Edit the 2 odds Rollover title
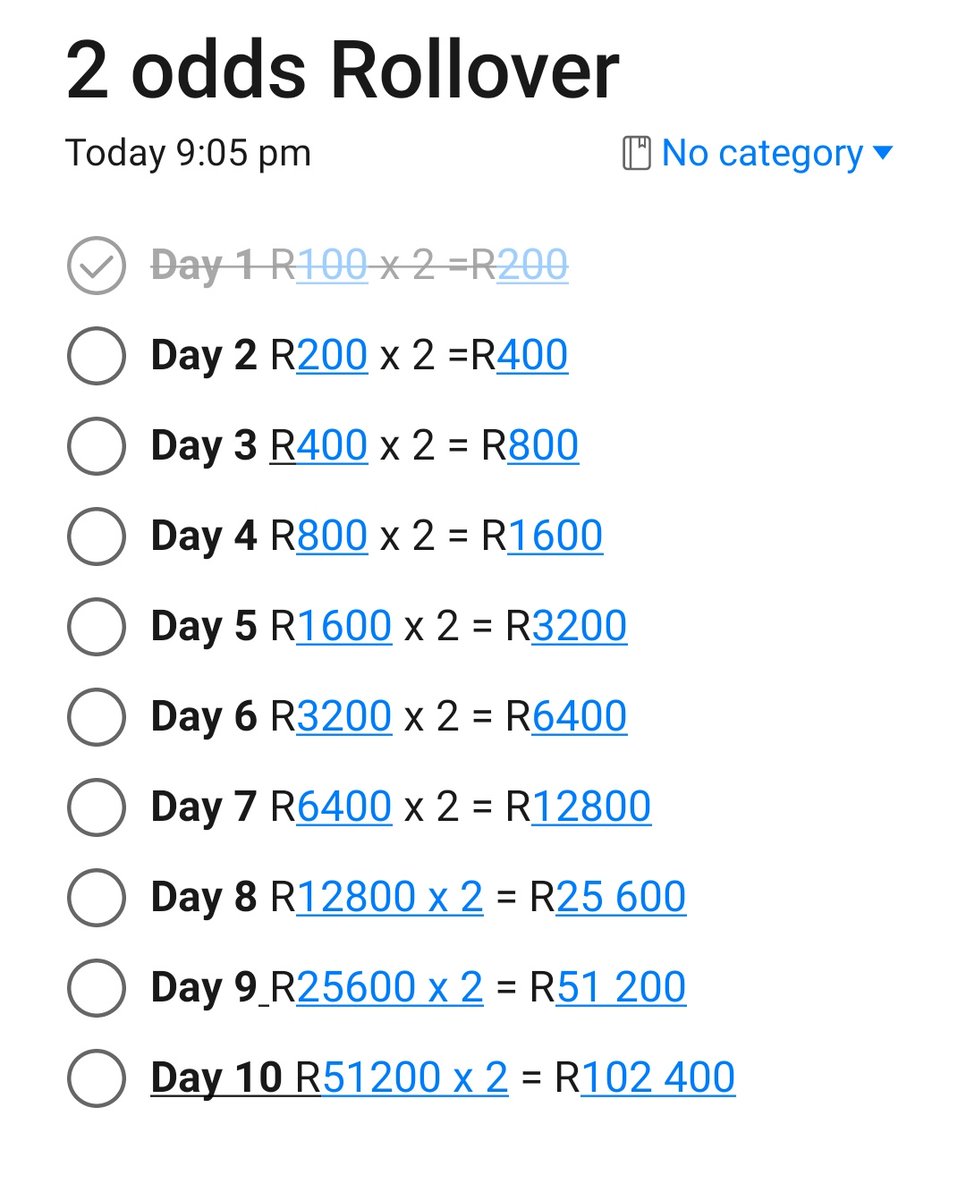The height and width of the screenshot is (1200, 966). click(x=342, y=71)
